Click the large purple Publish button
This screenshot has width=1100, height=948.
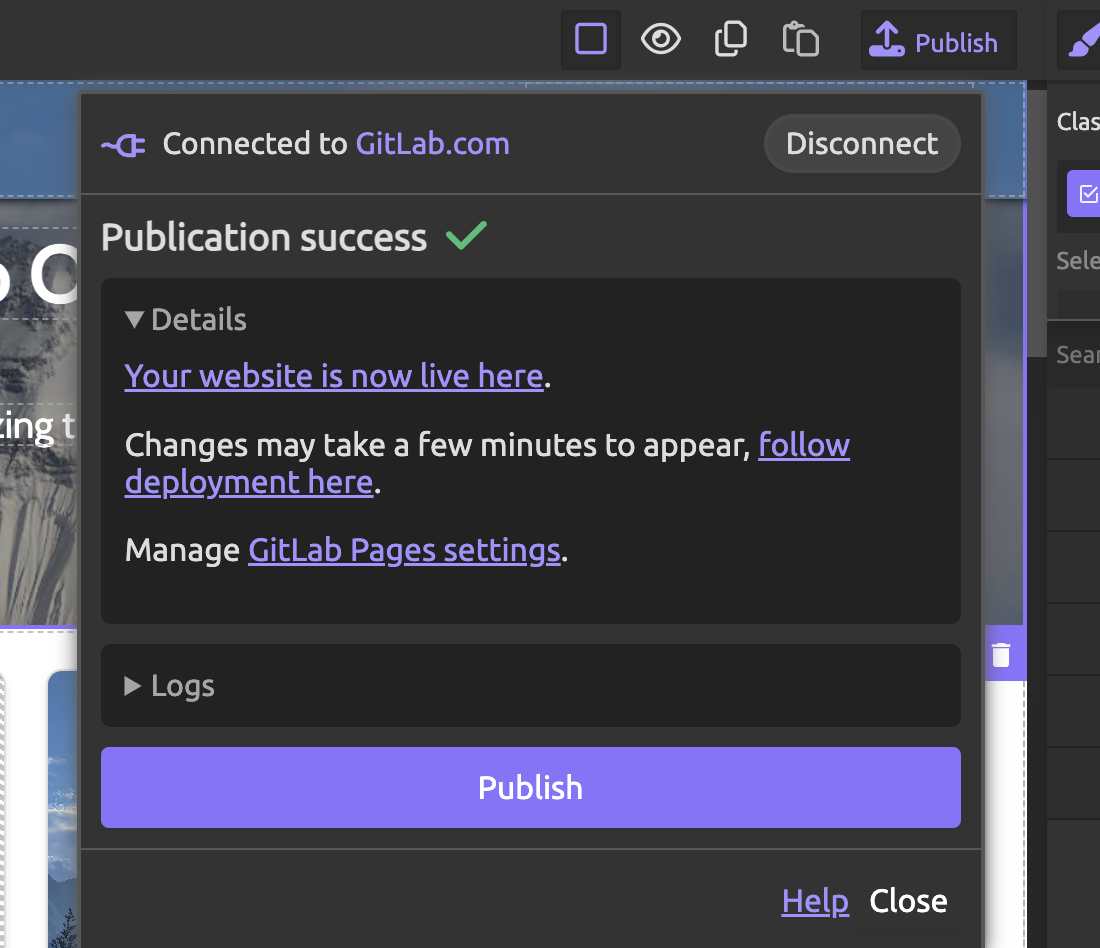tap(530, 787)
